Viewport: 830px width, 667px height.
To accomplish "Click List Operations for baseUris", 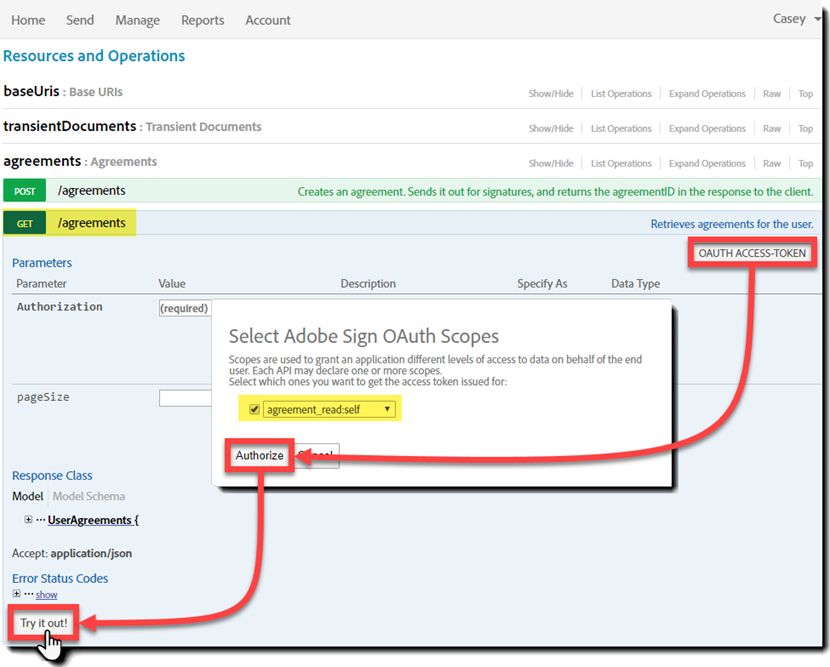I will pyautogui.click(x=621, y=94).
